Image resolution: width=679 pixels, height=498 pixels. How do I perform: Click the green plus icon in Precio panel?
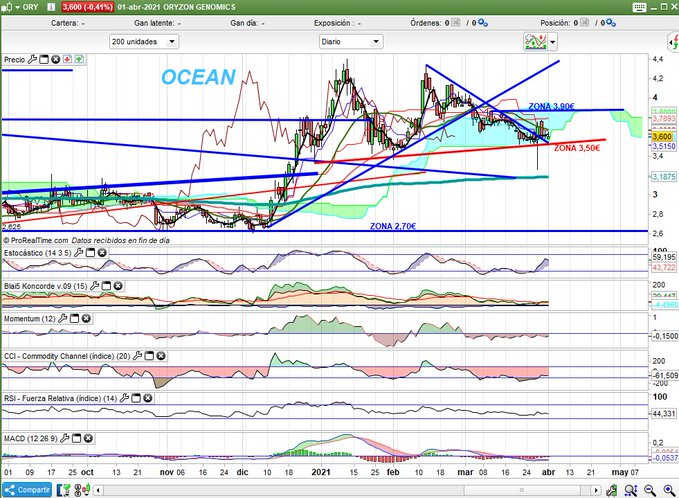tap(79, 59)
